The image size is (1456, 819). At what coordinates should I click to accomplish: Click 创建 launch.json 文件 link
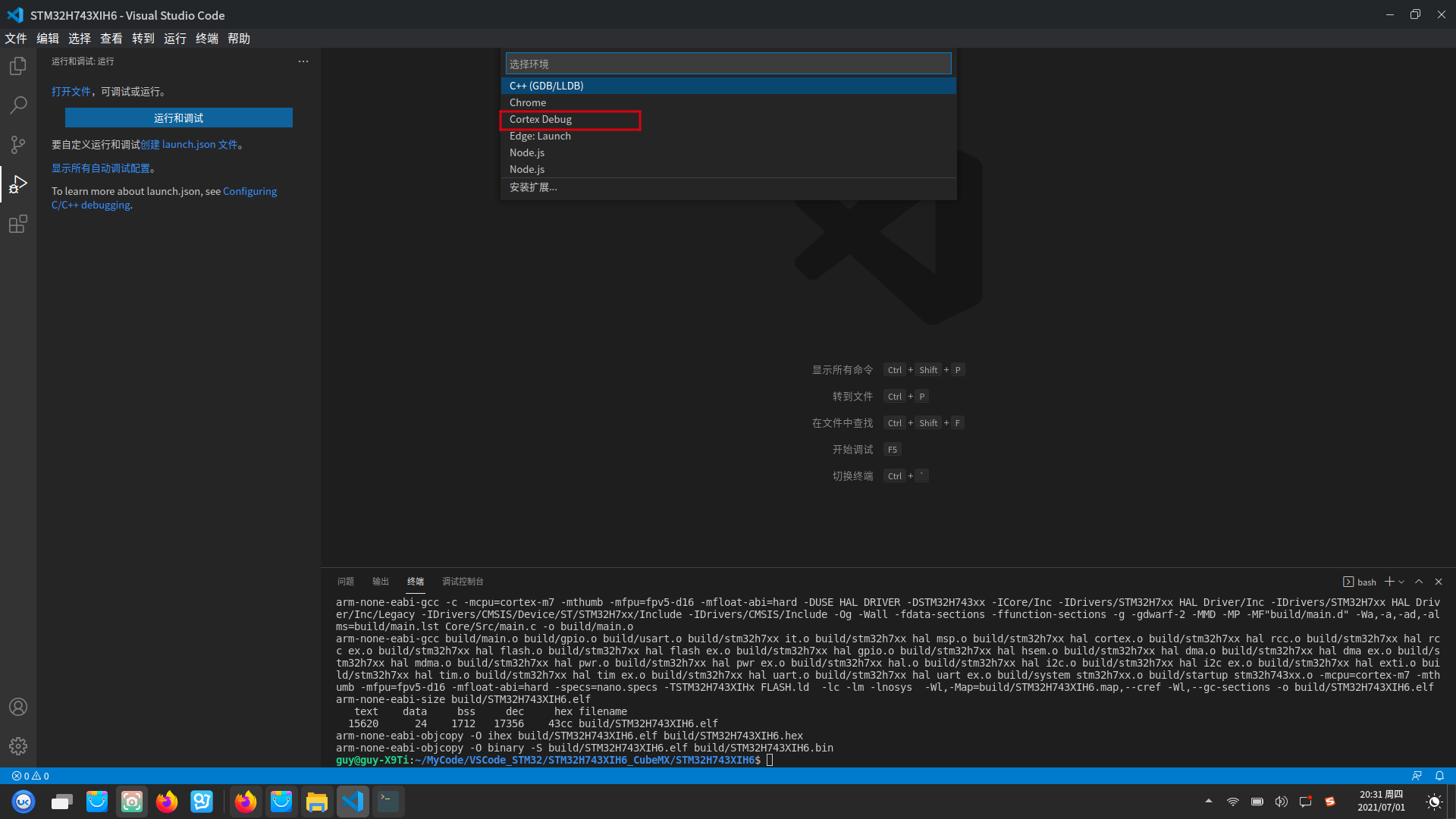[189, 145]
